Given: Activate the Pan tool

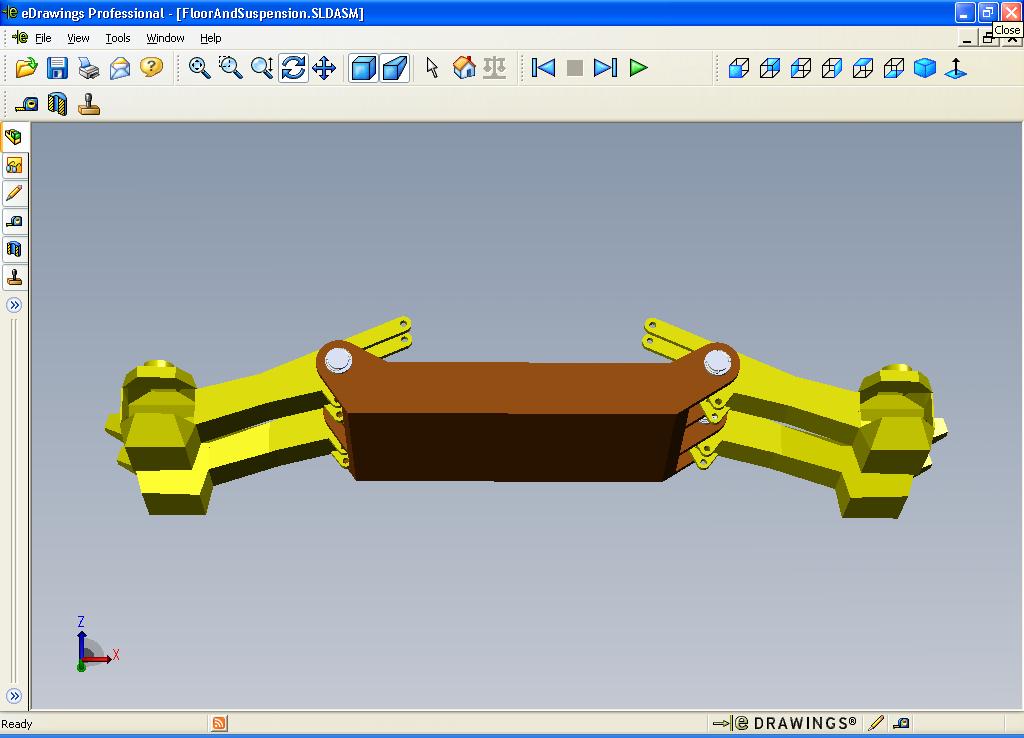Looking at the screenshot, I should pyautogui.click(x=325, y=68).
